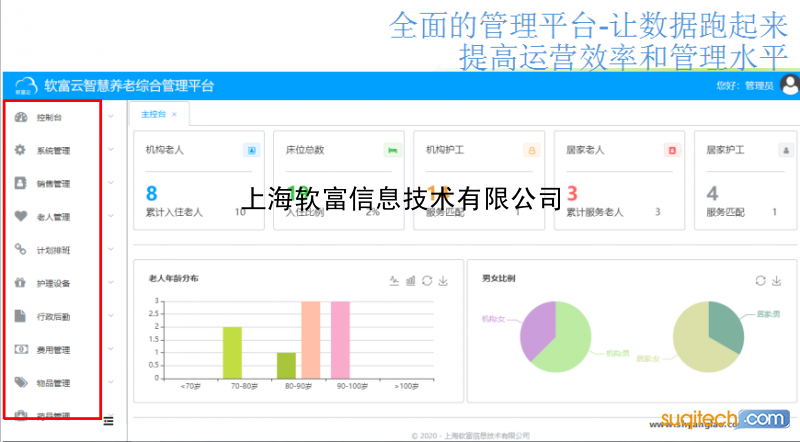Click the 费用管理 money icon
Screen dimensions: 800x442
point(21,349)
